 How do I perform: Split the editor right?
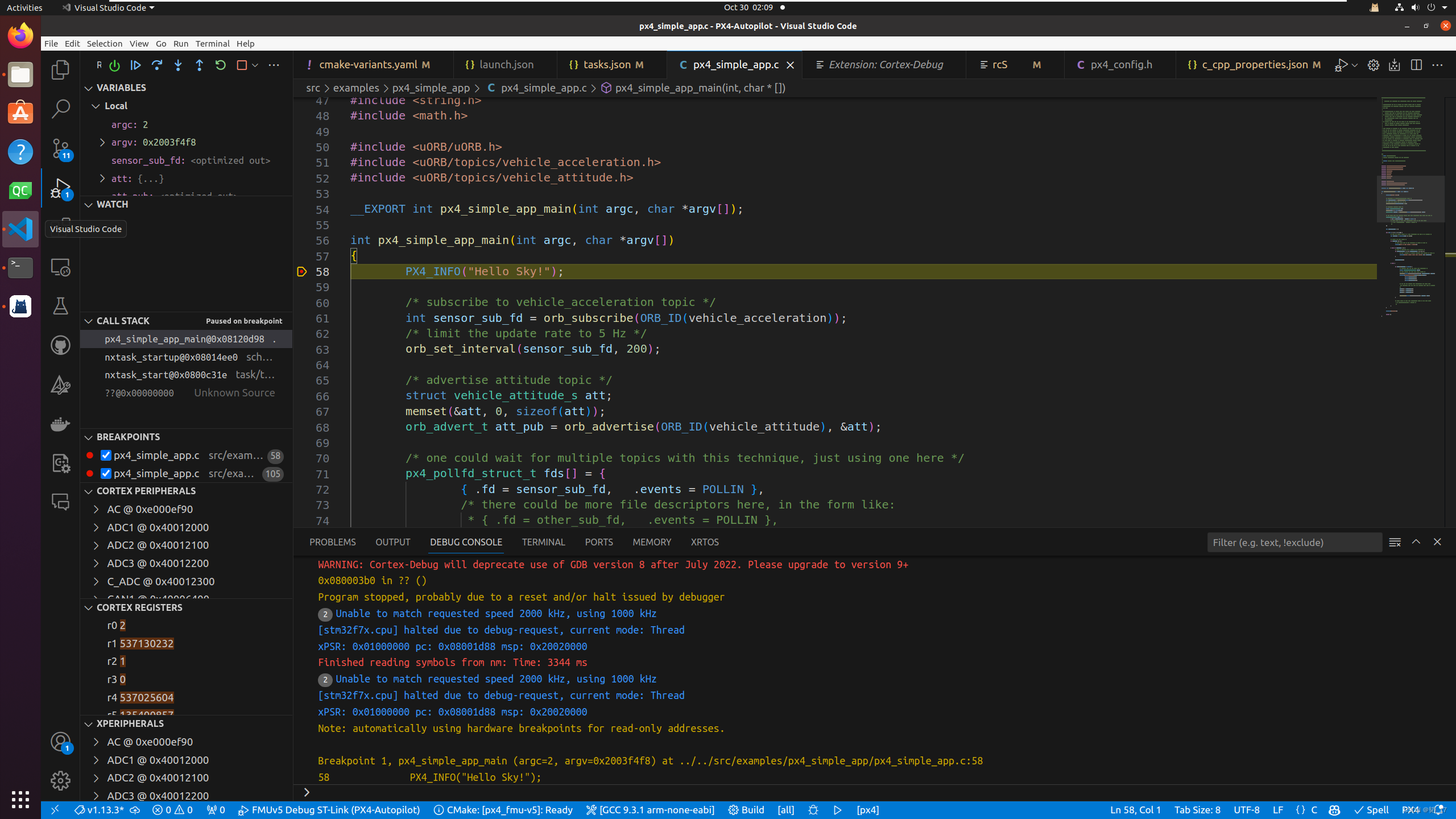(x=1416, y=65)
